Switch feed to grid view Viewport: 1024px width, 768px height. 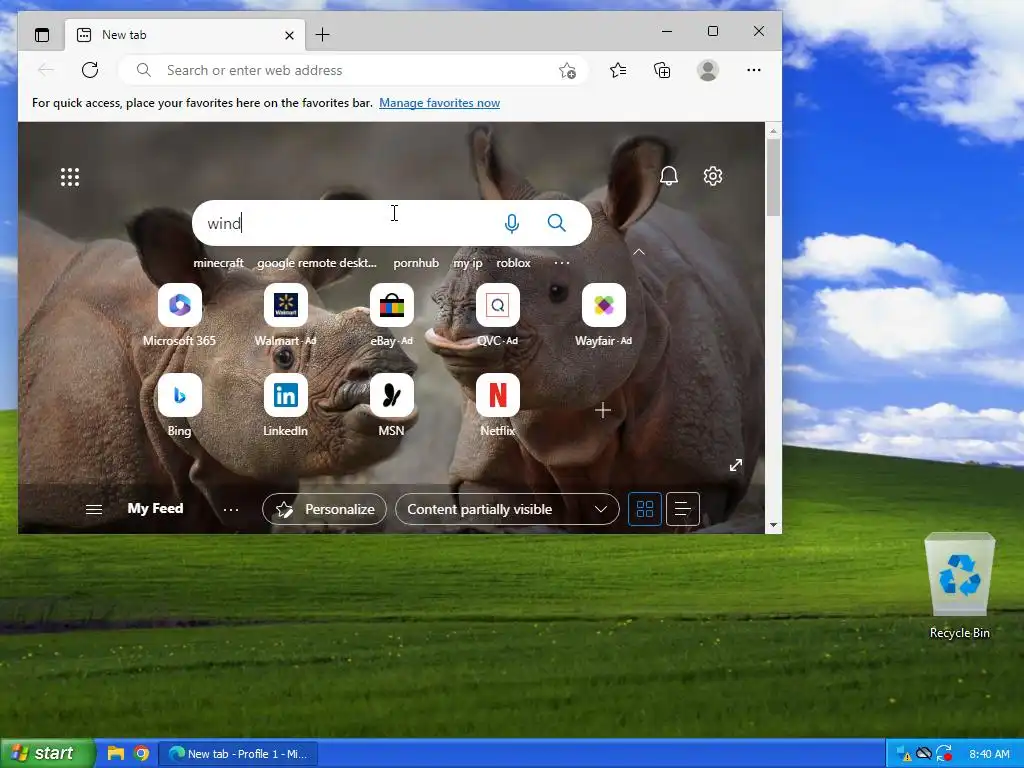click(x=645, y=509)
